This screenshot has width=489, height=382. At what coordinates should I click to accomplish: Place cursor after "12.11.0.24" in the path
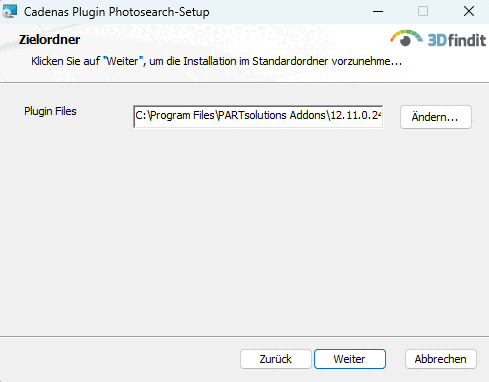click(x=382, y=115)
